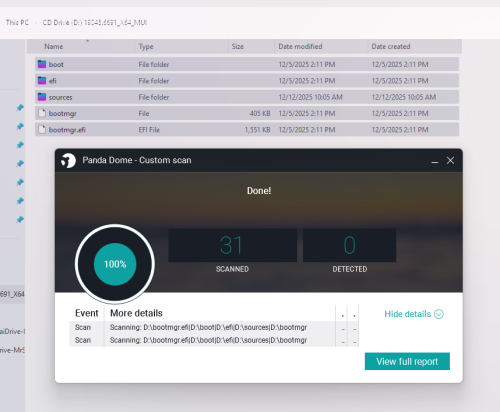Click the topmost pin icon in sidebar
The width and height of the screenshot is (500, 412).
(x=20, y=108)
